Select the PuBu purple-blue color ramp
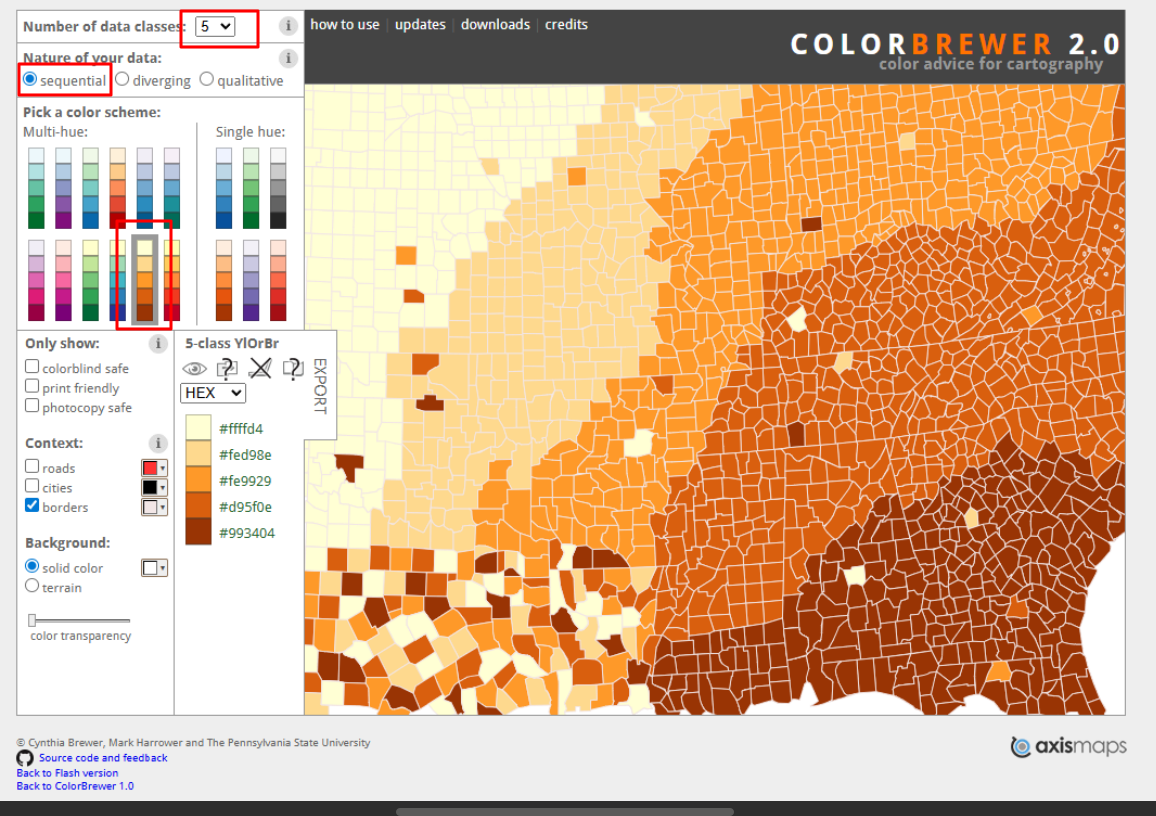This screenshot has height=816, width=1156. click(144, 188)
